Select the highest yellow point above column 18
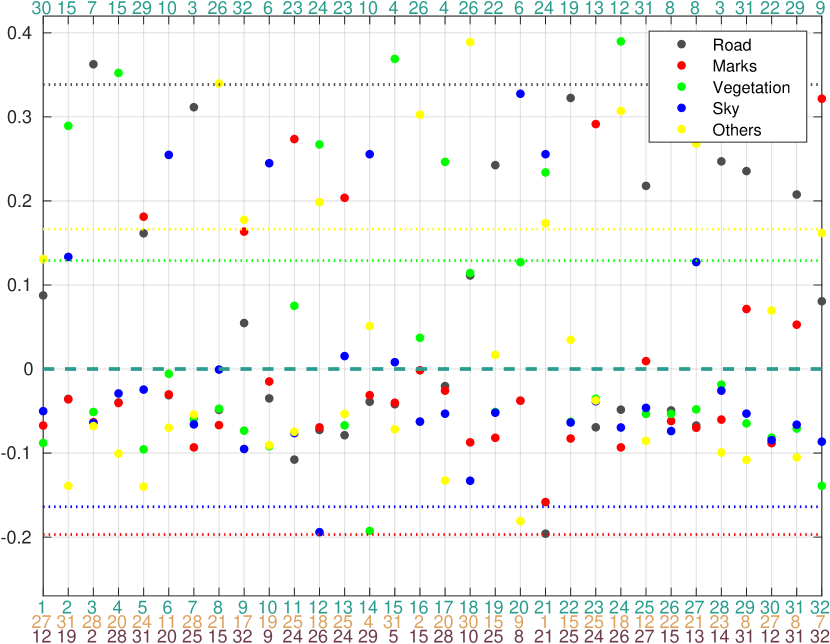The image size is (830, 644). click(x=470, y=42)
